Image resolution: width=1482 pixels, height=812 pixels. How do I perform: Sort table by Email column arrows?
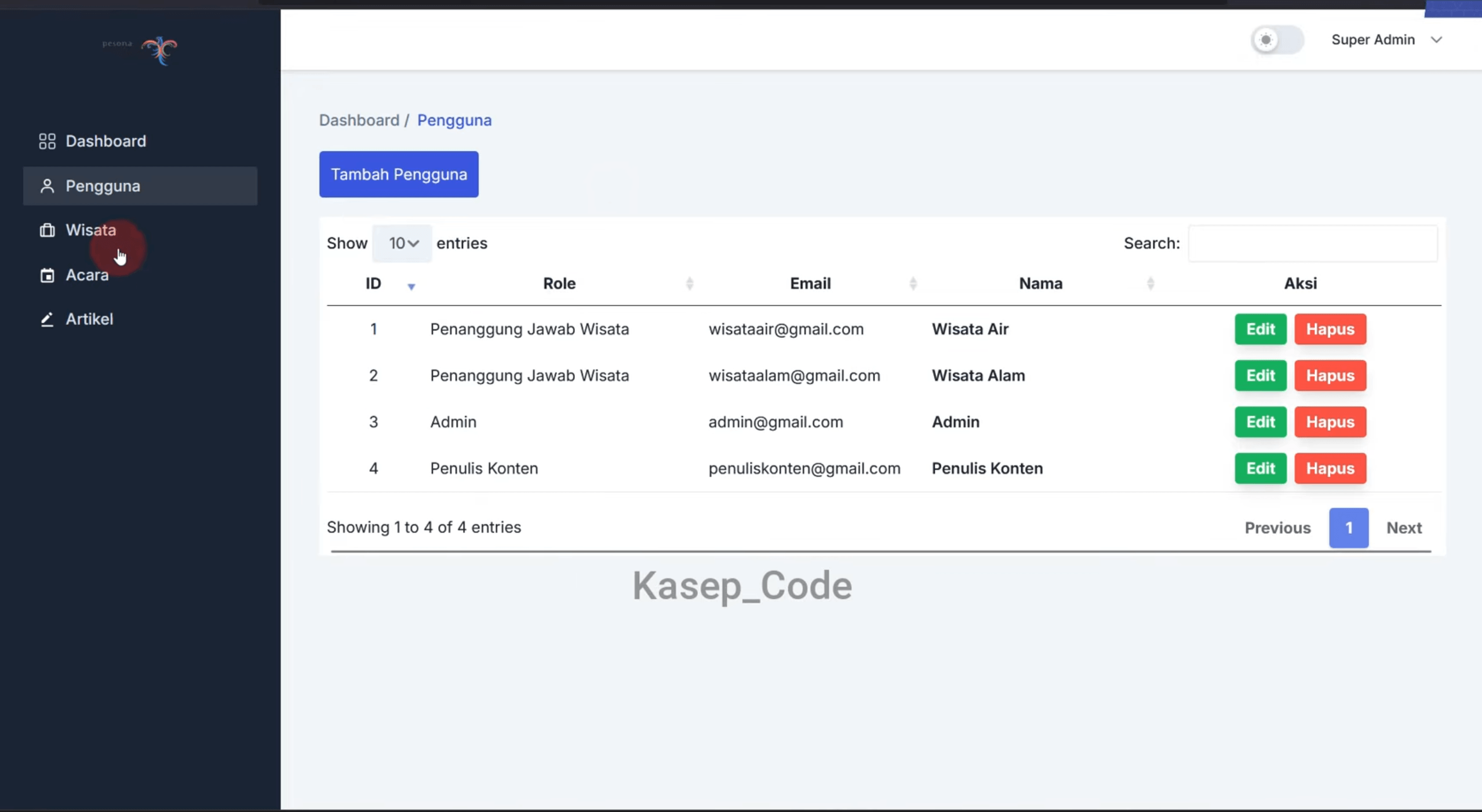click(913, 283)
